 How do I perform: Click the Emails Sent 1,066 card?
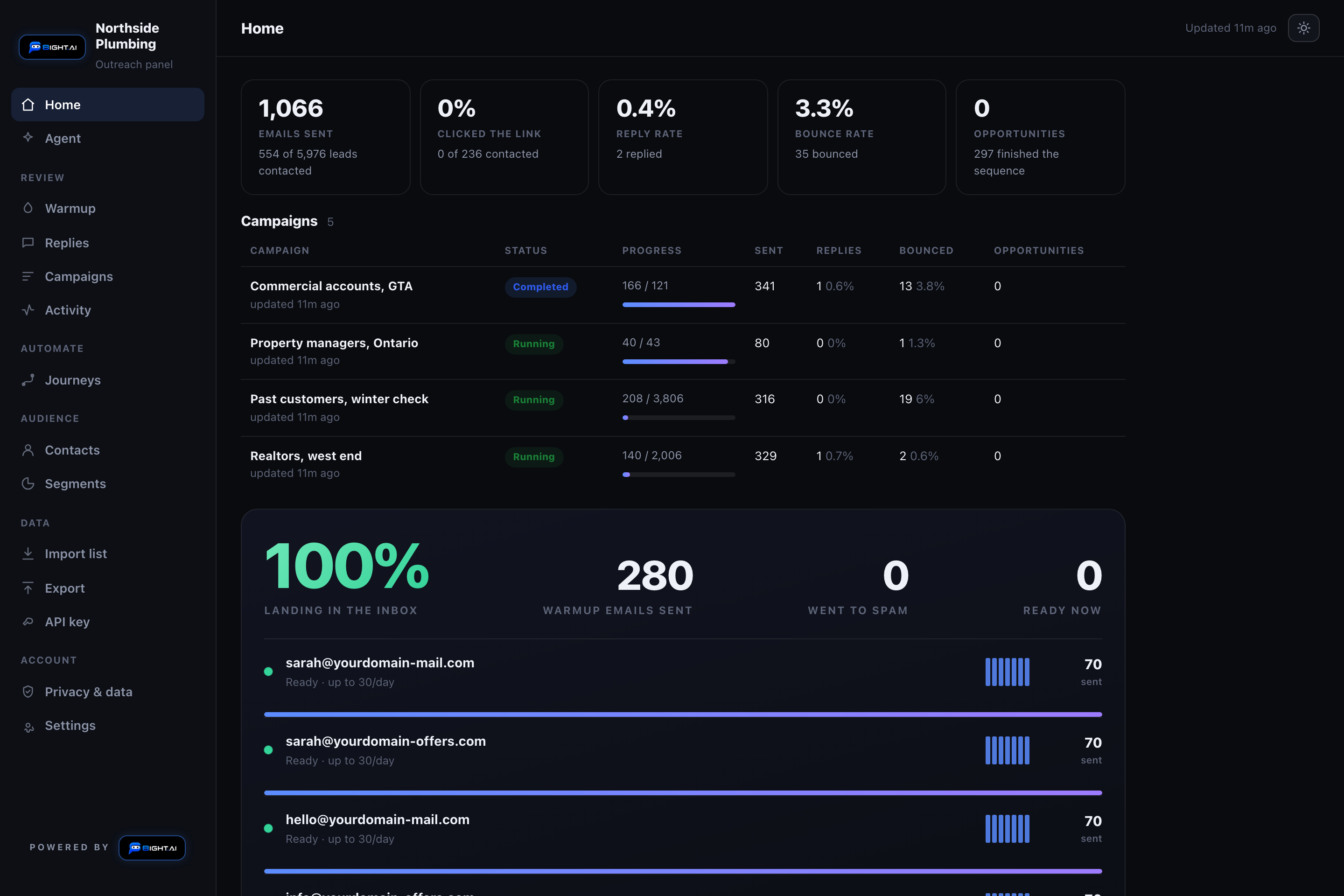coord(325,137)
